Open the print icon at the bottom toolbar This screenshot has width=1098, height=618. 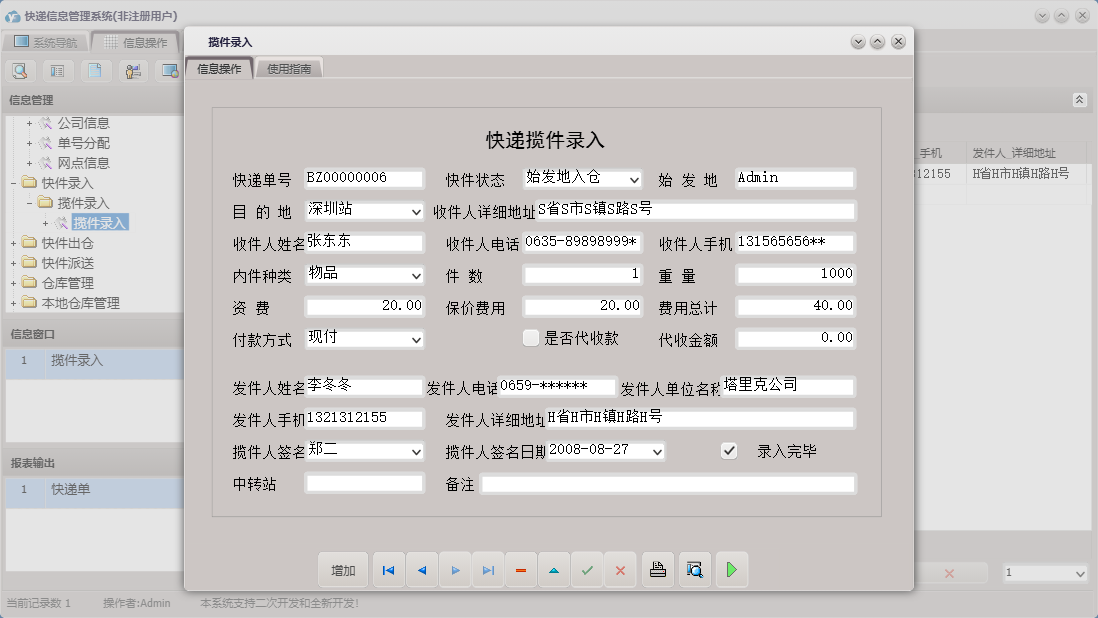pos(657,569)
